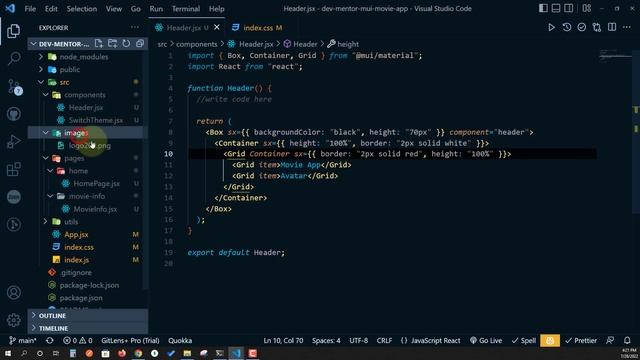Open file history timeline icon in editor toolbar
Screen dimensions: 640x360
coord(567,27)
